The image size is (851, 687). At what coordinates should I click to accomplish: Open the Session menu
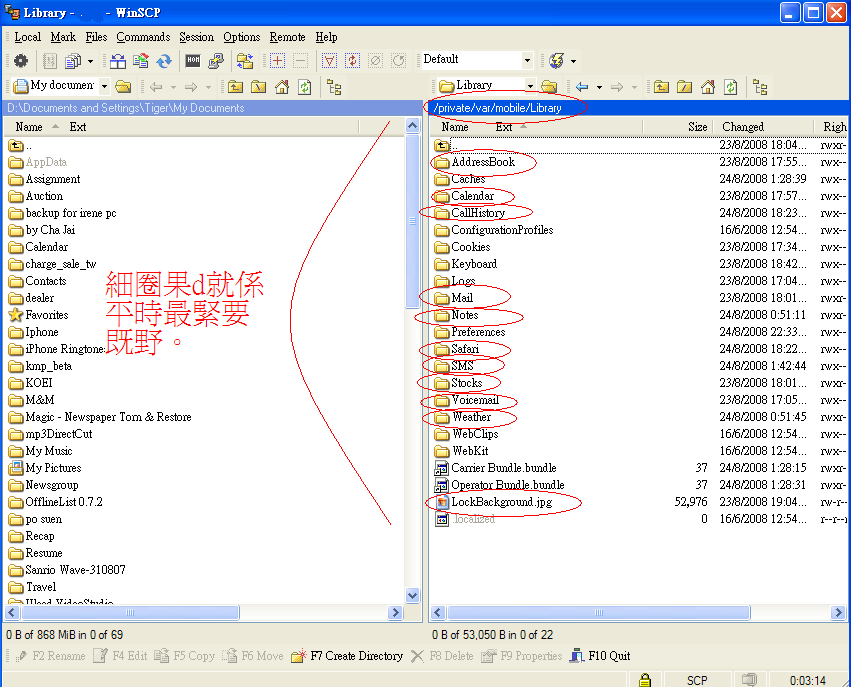click(197, 37)
